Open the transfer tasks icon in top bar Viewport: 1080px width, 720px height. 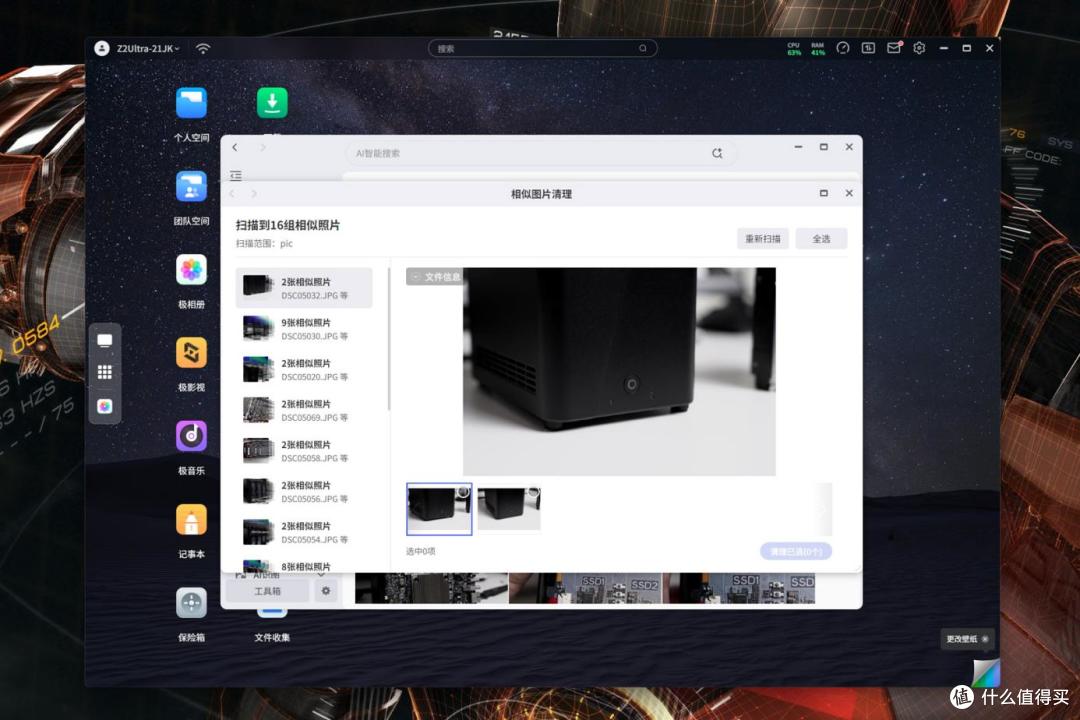(x=868, y=48)
